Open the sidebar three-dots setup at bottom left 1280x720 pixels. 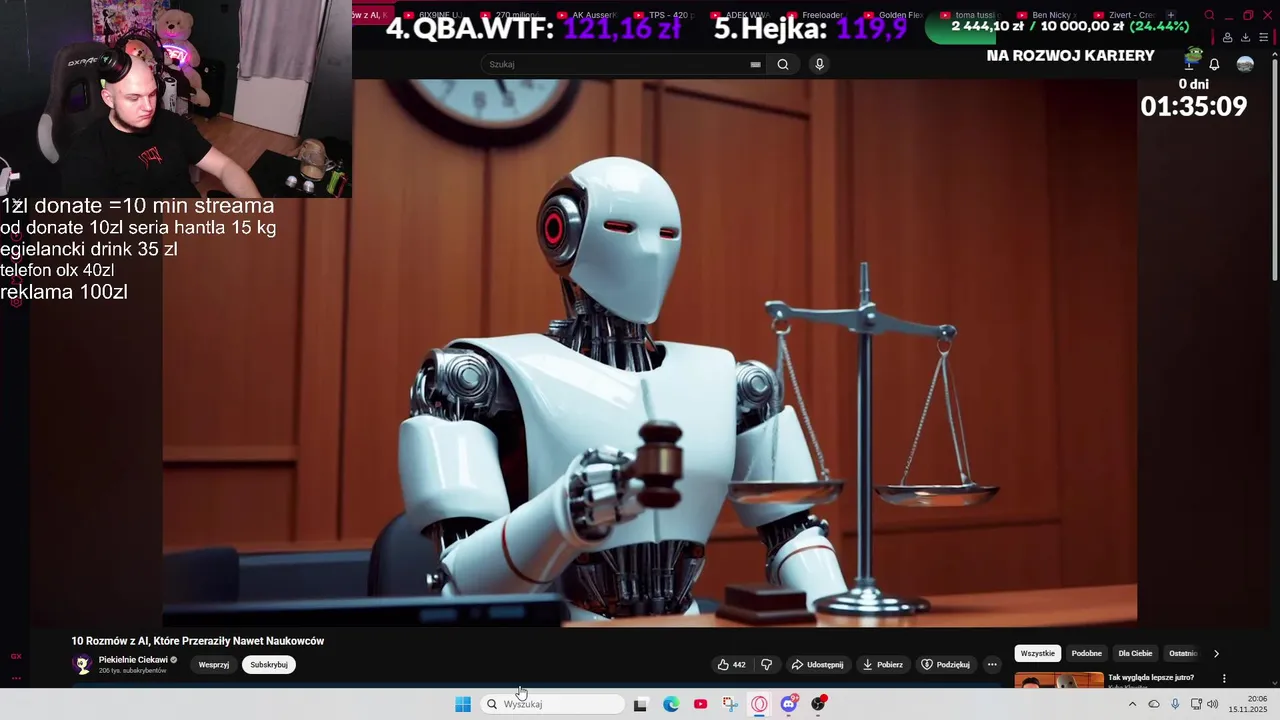(x=16, y=678)
